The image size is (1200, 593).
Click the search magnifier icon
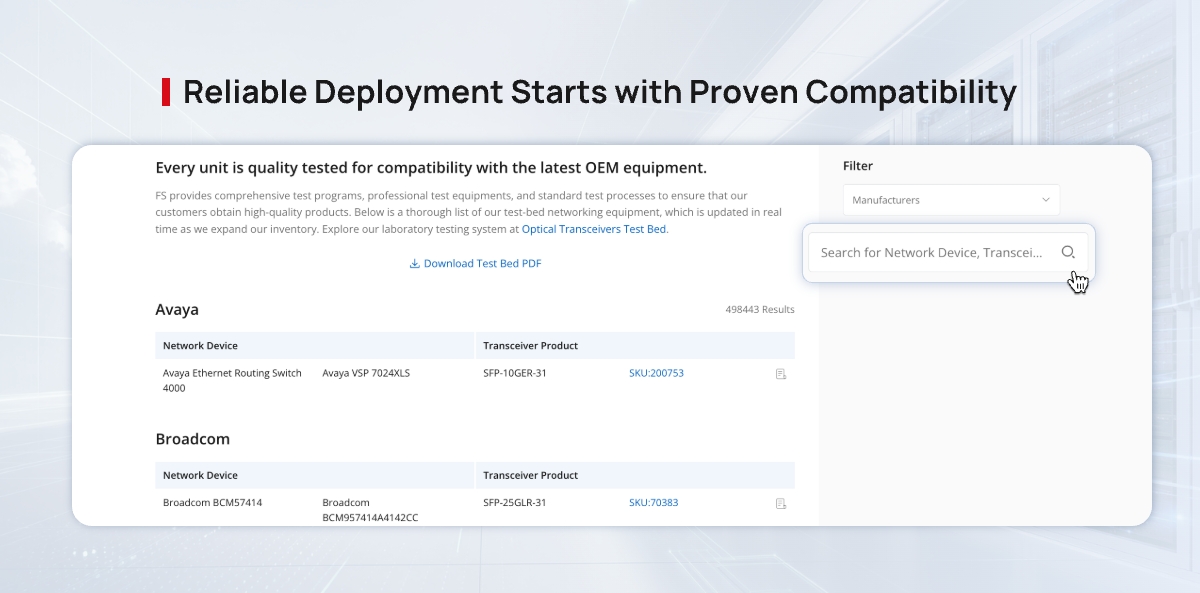click(x=1068, y=253)
